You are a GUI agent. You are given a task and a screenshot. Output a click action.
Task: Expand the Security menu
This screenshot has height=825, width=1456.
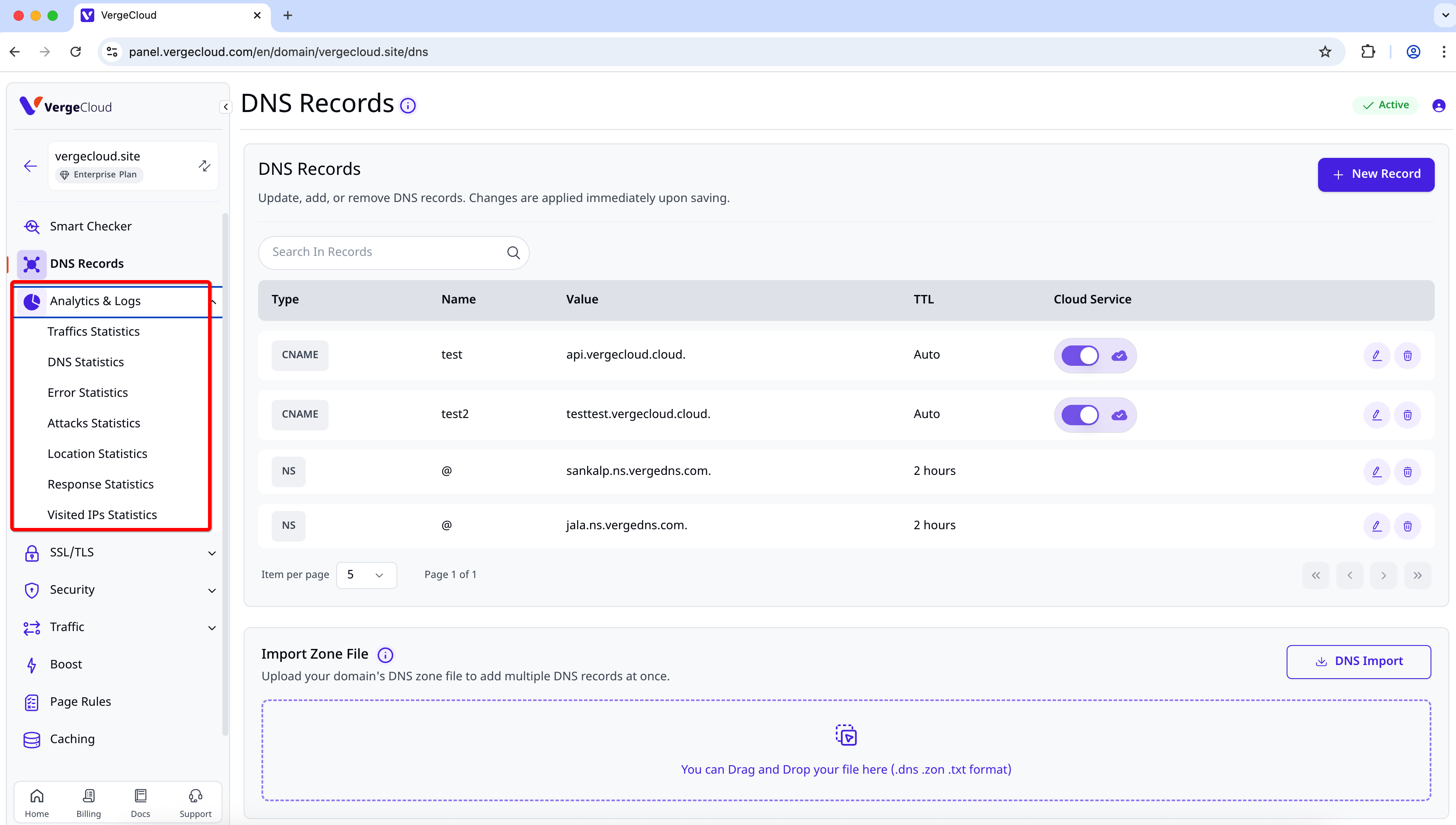[x=118, y=590]
